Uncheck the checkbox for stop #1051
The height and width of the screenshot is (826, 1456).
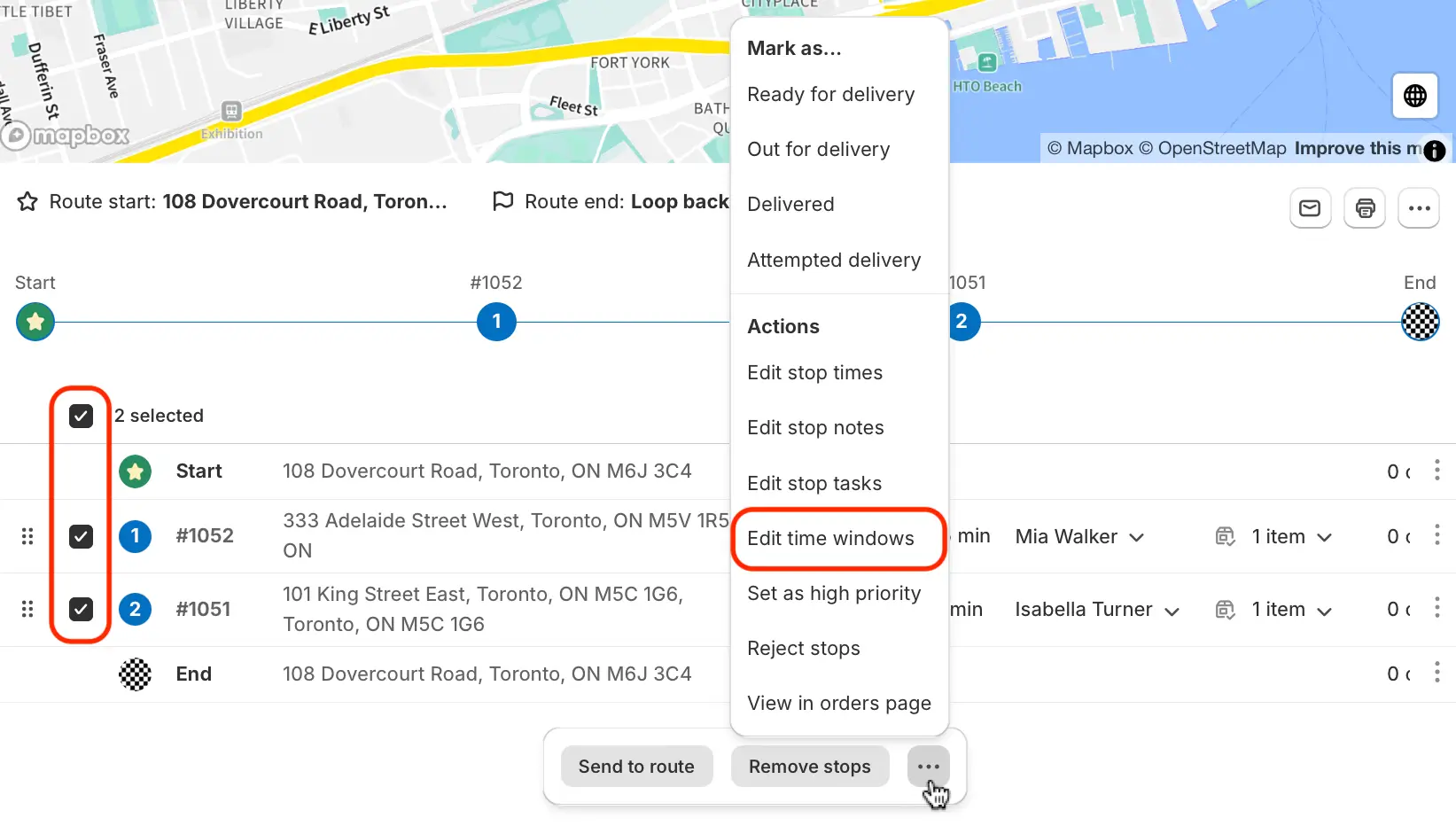tap(81, 609)
